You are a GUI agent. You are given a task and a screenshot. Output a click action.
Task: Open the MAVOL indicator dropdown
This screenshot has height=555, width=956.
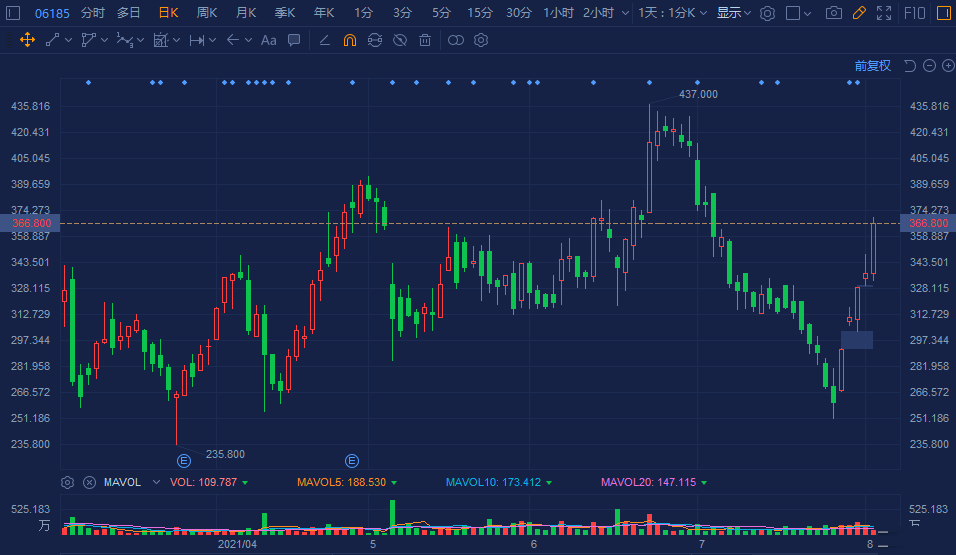156,482
